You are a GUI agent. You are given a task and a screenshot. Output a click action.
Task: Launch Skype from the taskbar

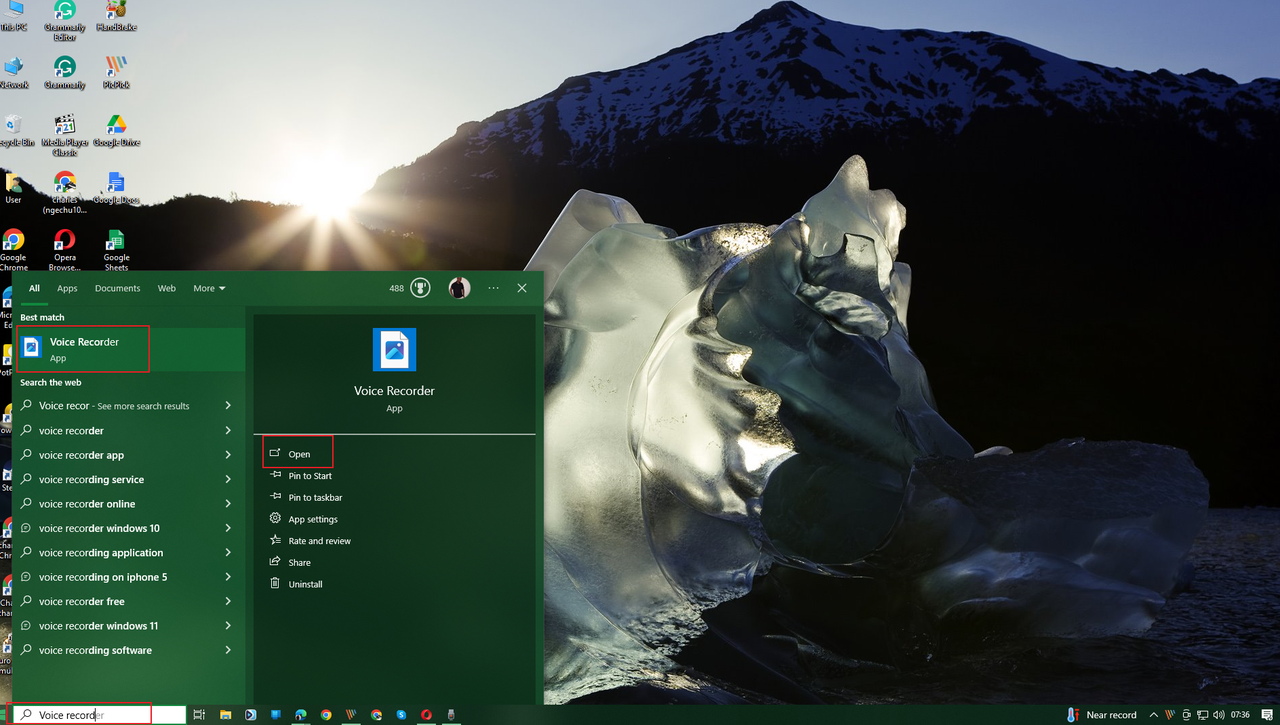tap(401, 714)
